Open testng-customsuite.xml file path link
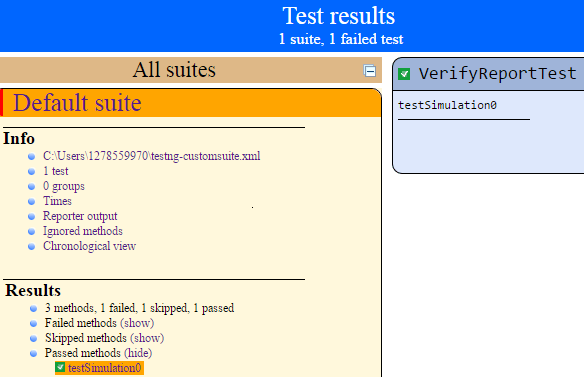The width and height of the screenshot is (584, 377). click(151, 156)
